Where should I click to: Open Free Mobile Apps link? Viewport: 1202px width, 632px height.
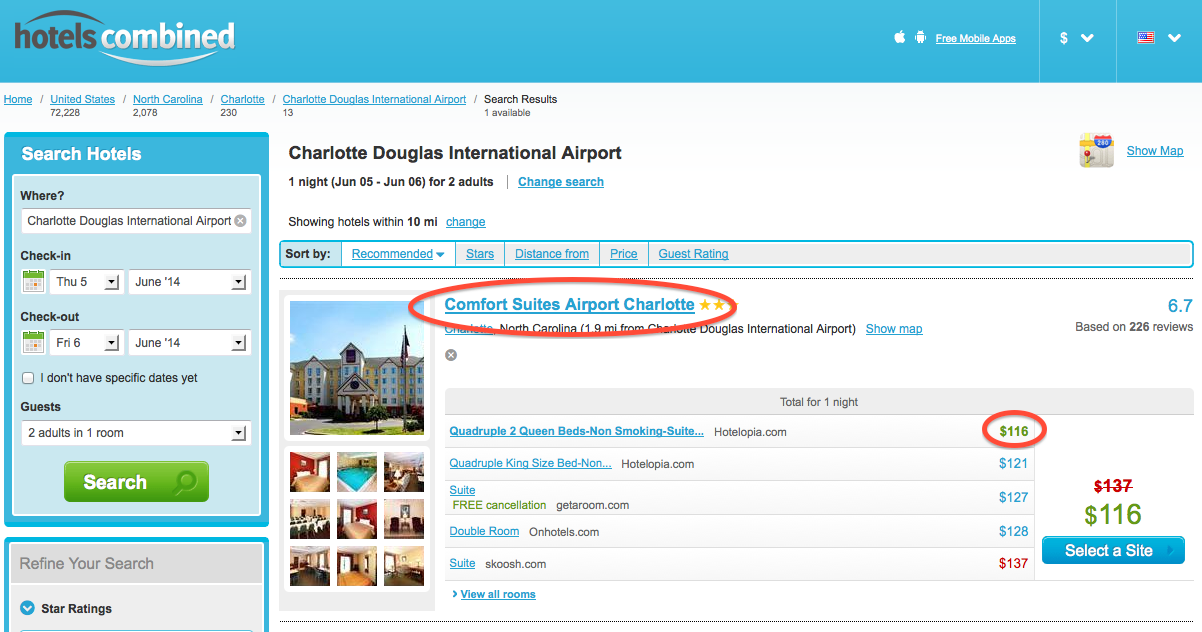click(x=976, y=39)
